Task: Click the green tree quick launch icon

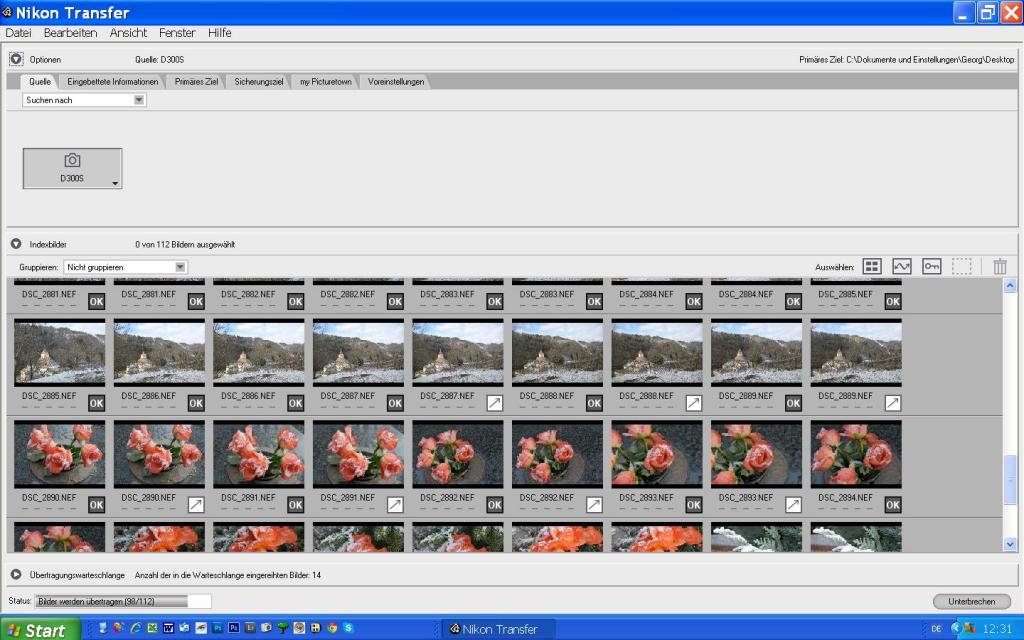Action: point(283,628)
